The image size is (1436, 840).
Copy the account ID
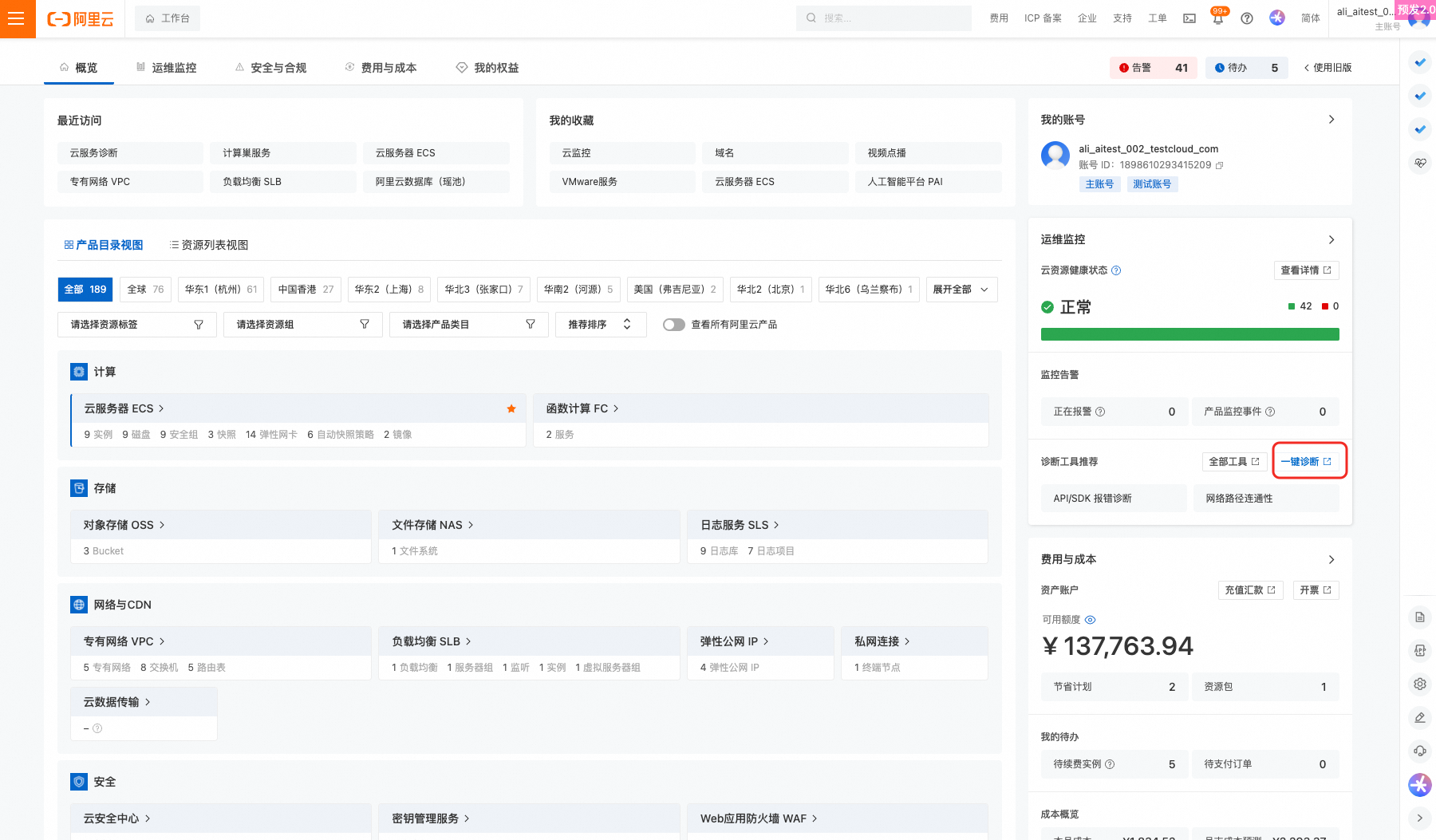1219,165
